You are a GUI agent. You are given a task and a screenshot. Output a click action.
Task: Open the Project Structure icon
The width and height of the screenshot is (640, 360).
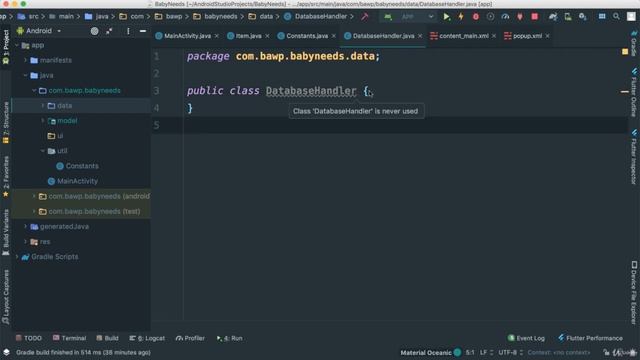pos(602,17)
